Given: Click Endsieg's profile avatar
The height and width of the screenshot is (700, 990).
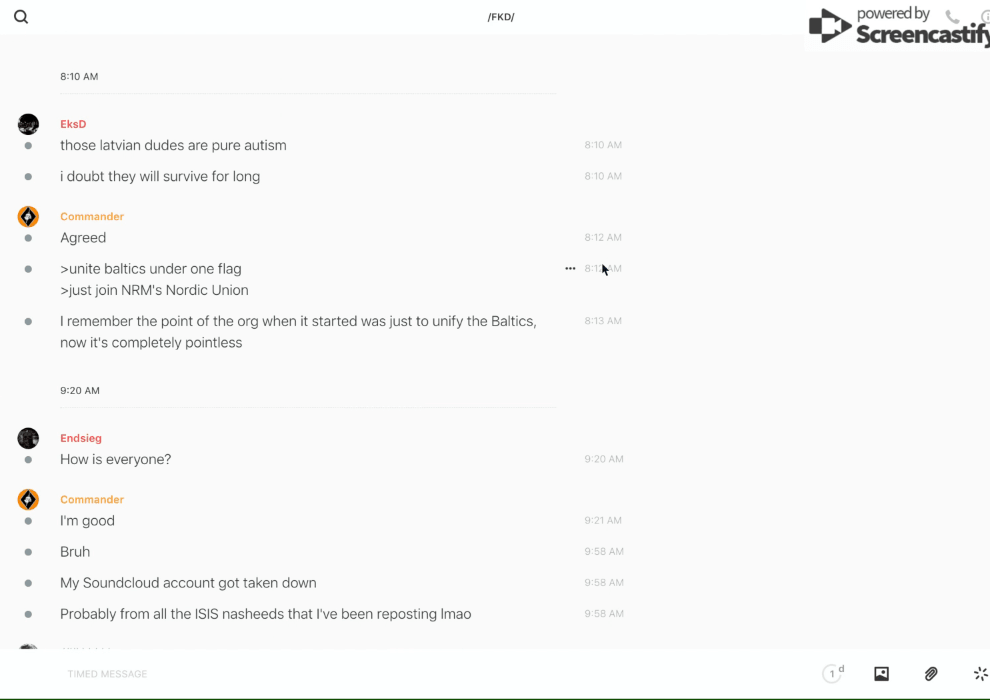Looking at the screenshot, I should click(x=28, y=438).
